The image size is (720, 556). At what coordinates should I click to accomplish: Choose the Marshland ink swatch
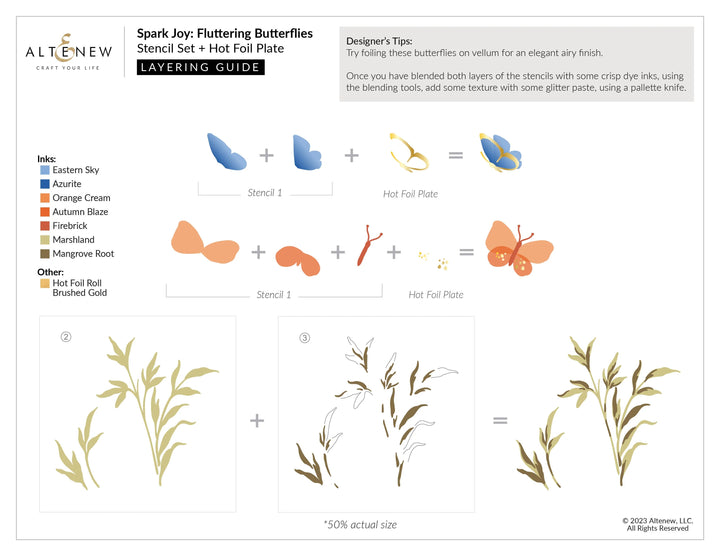click(x=45, y=241)
